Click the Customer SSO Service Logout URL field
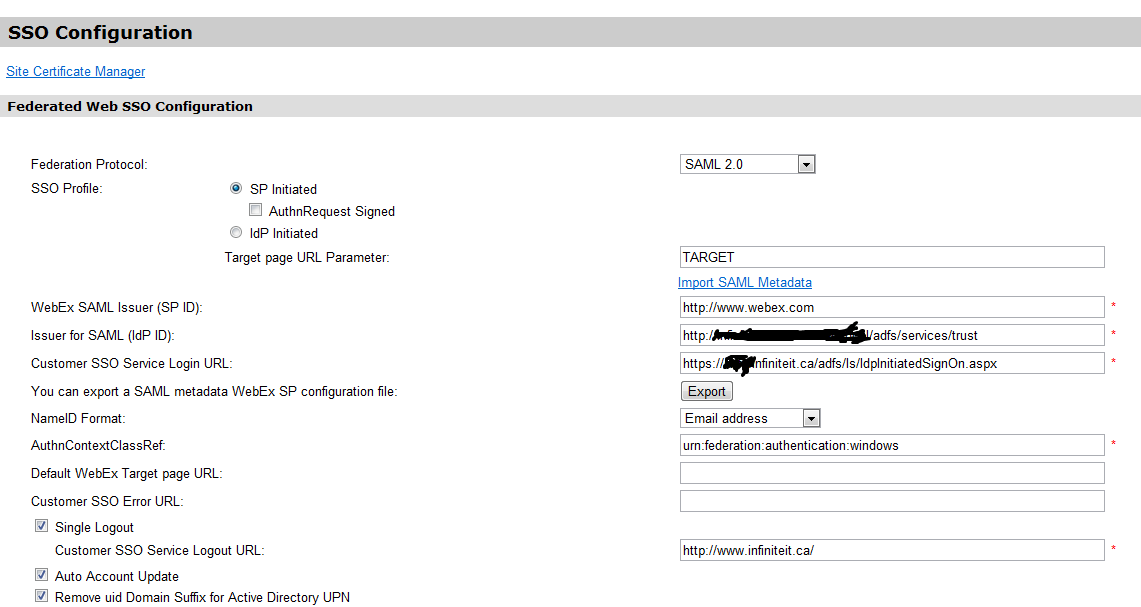 (892, 550)
